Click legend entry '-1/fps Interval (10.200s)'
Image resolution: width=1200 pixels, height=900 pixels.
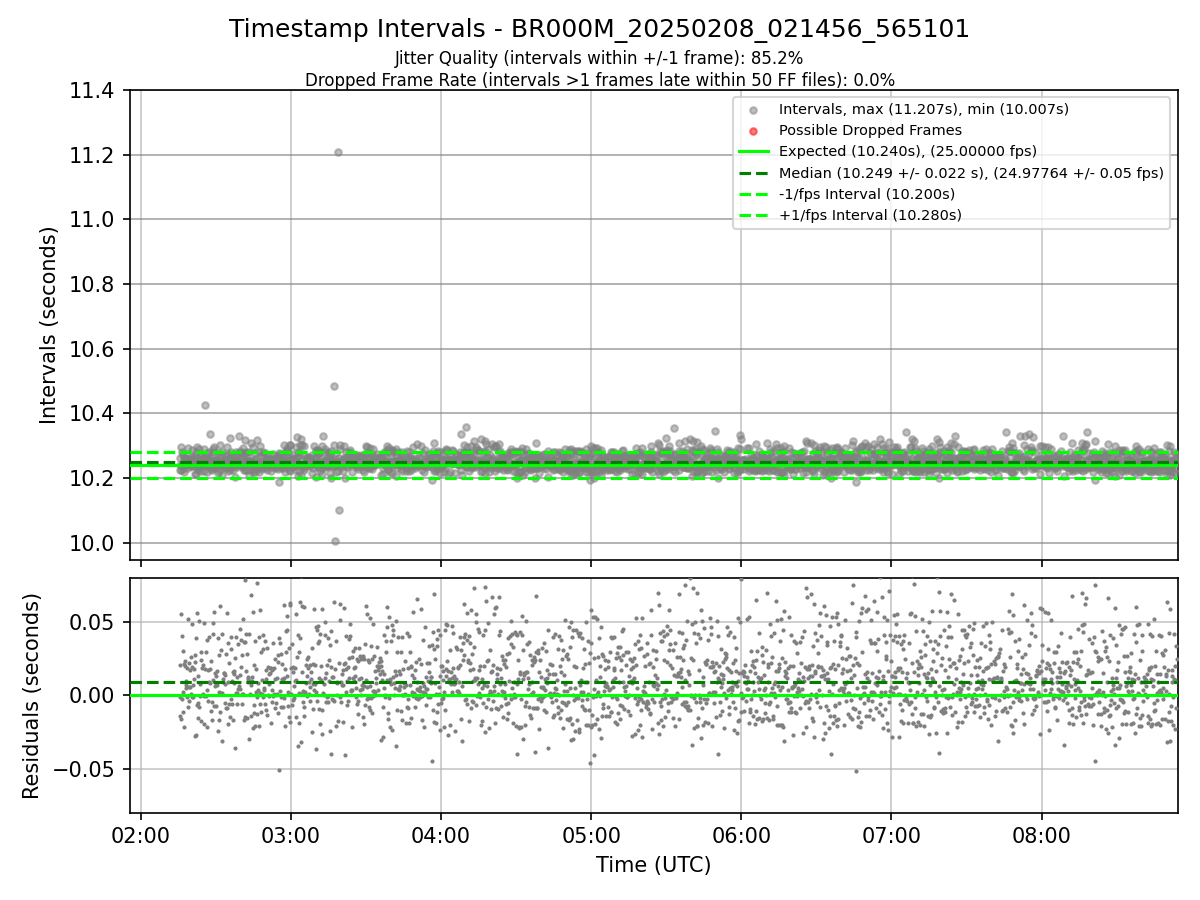pos(867,194)
